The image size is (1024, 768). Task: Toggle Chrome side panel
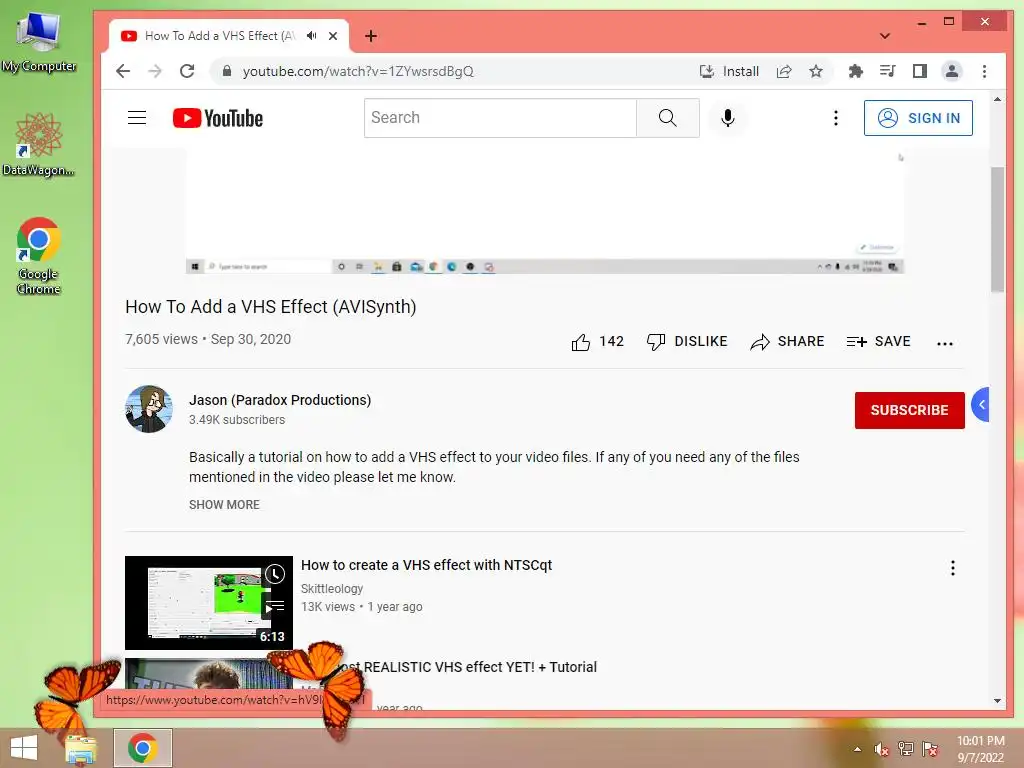(x=920, y=71)
